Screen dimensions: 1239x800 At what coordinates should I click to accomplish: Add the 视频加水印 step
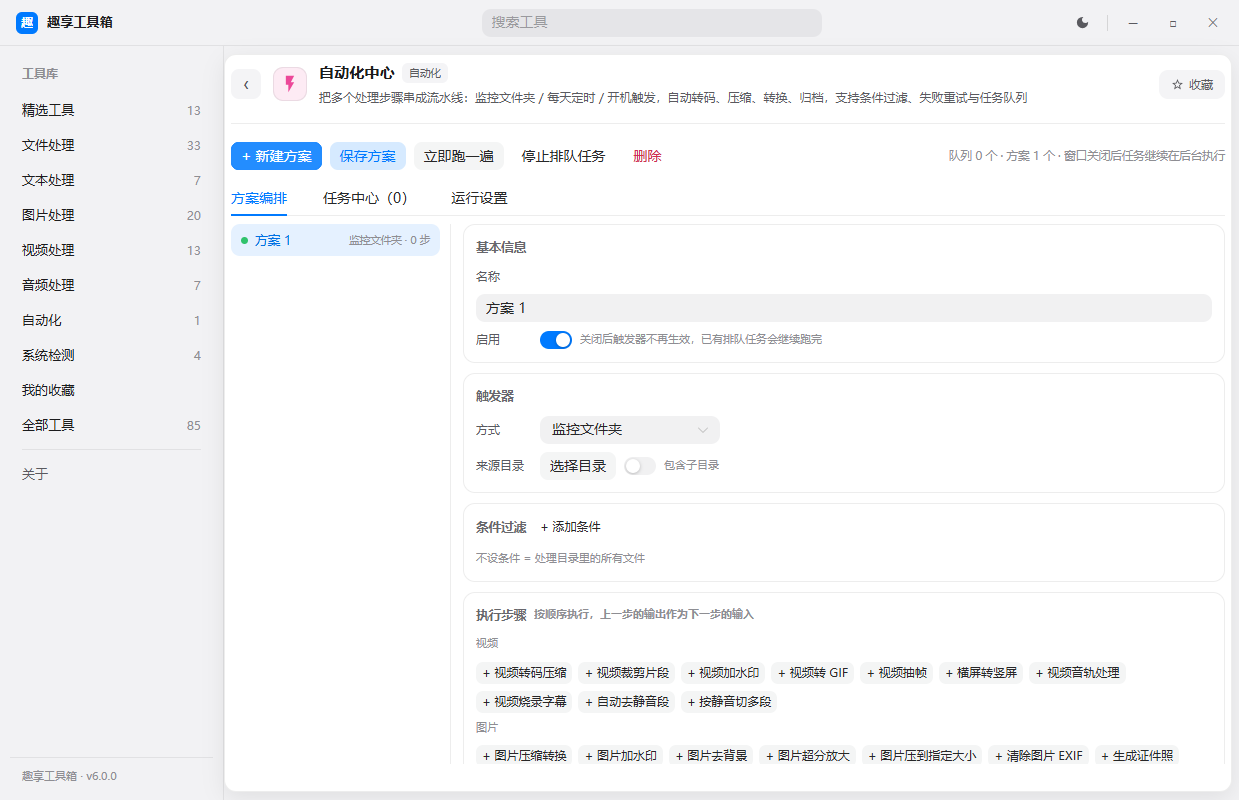(723, 673)
